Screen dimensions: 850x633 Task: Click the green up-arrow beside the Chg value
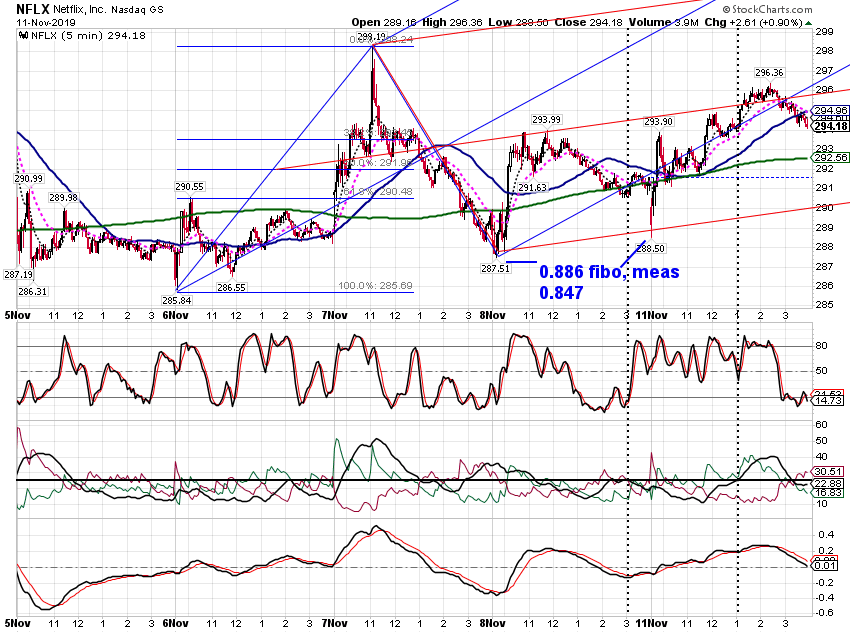click(x=808, y=23)
